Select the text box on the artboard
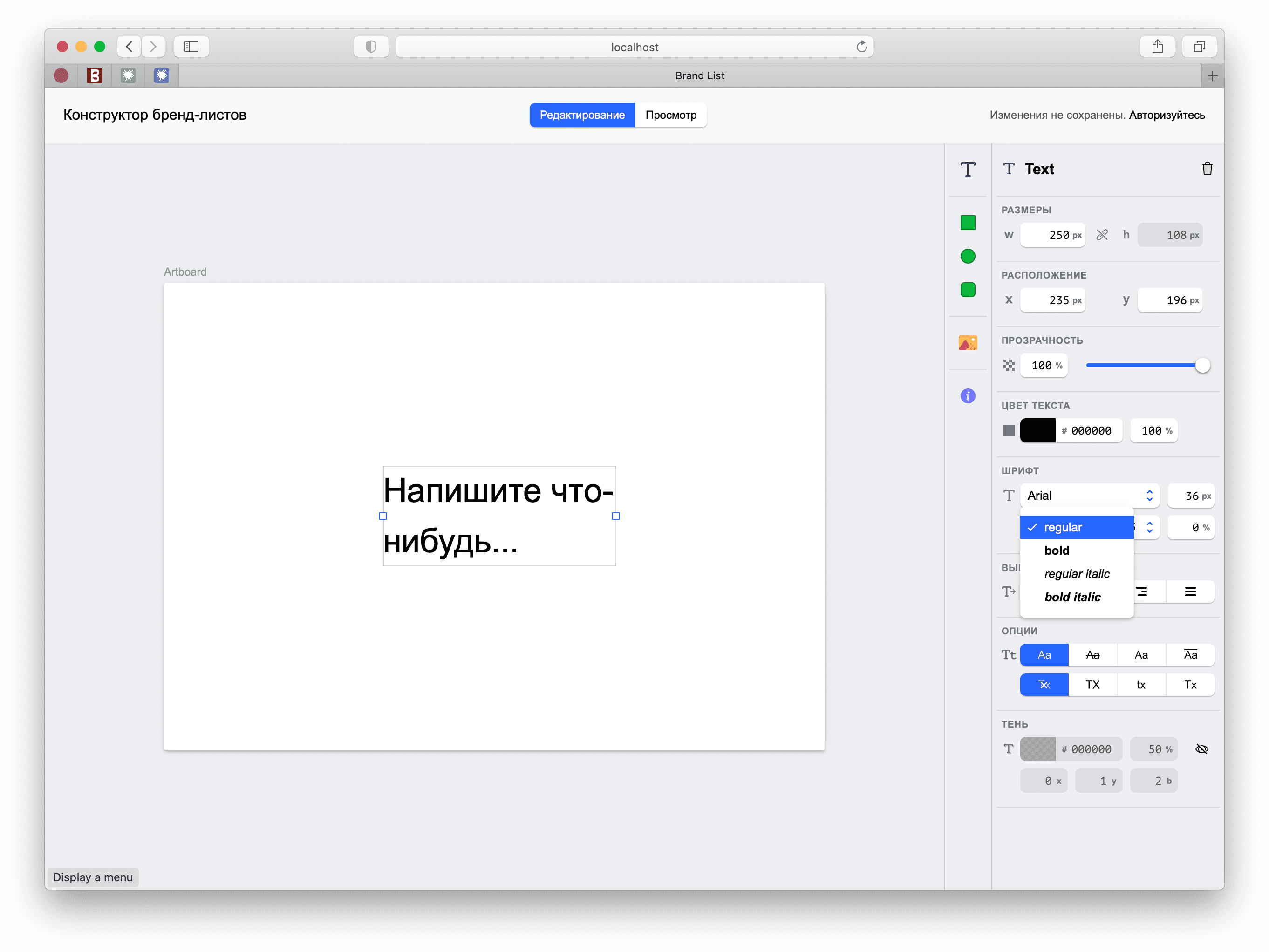The image size is (1269, 952). [x=498, y=516]
